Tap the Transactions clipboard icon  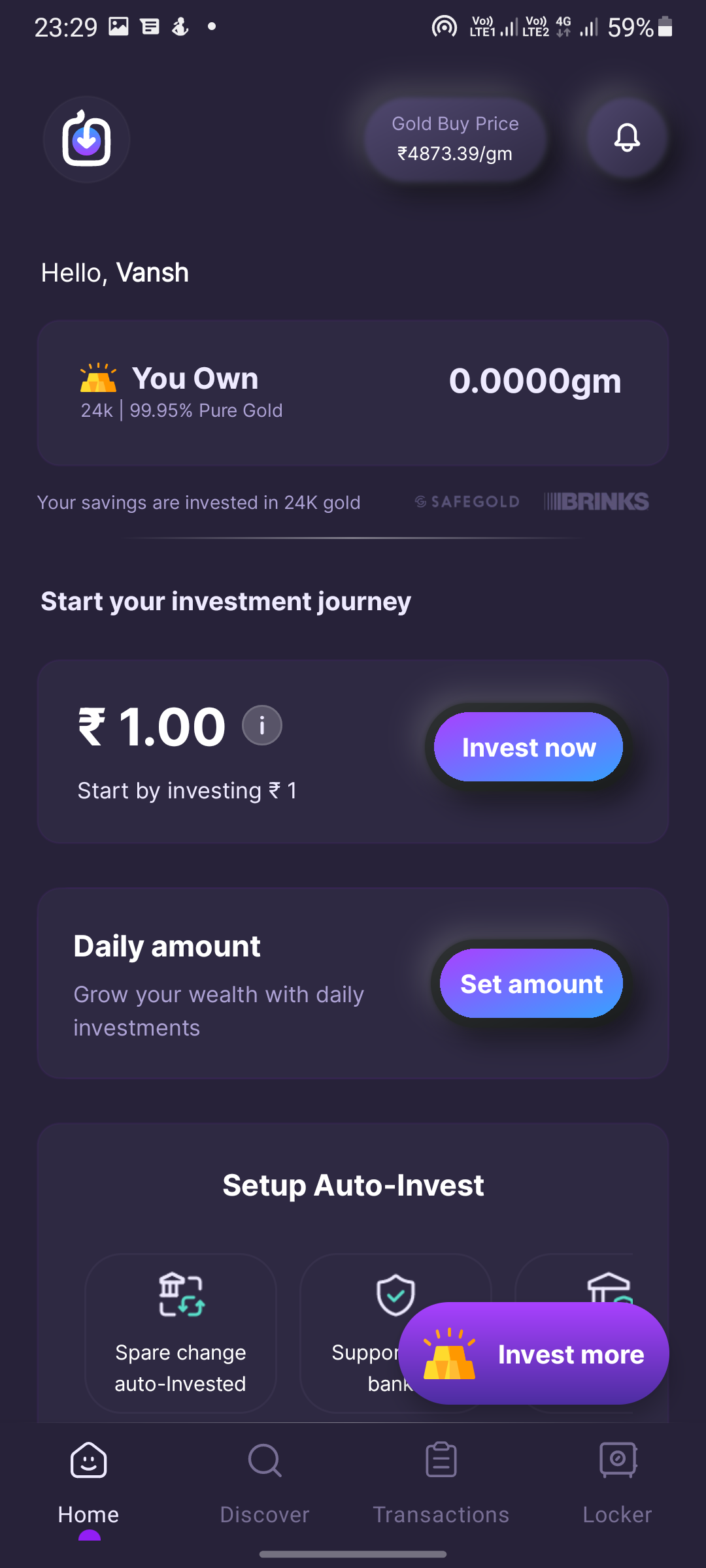[x=441, y=1460]
